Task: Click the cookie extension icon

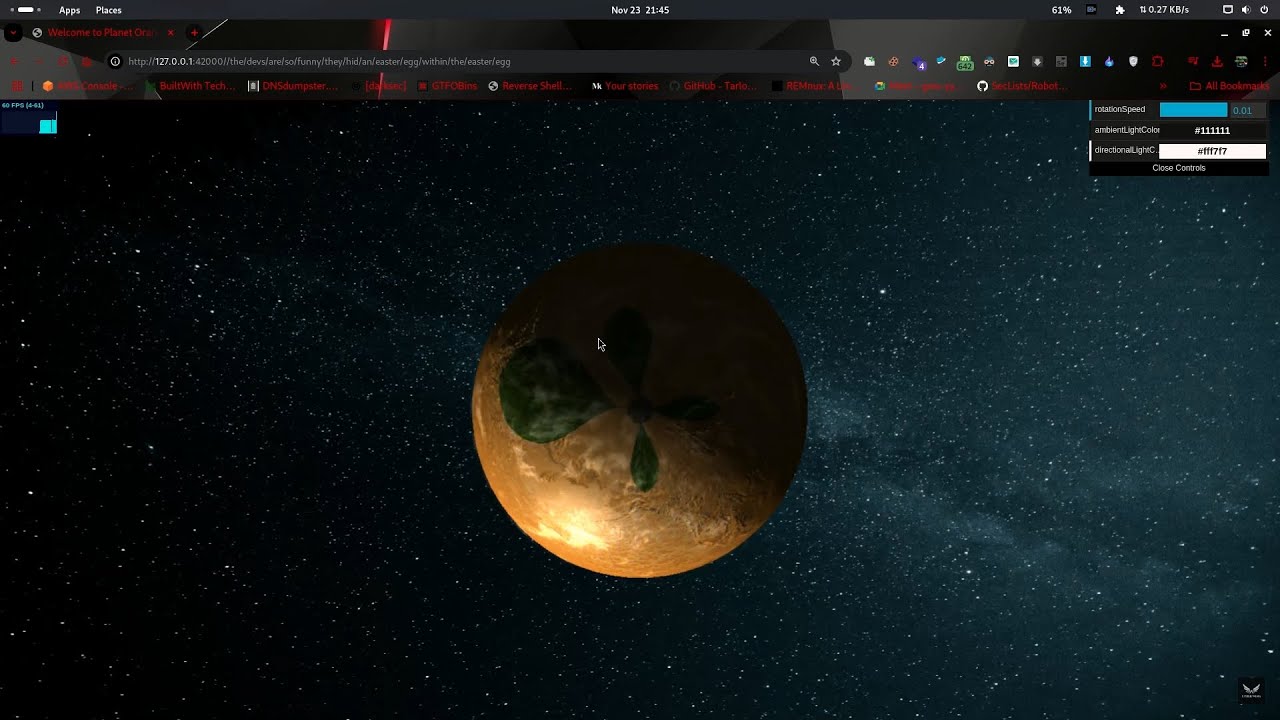Action: pos(893,61)
